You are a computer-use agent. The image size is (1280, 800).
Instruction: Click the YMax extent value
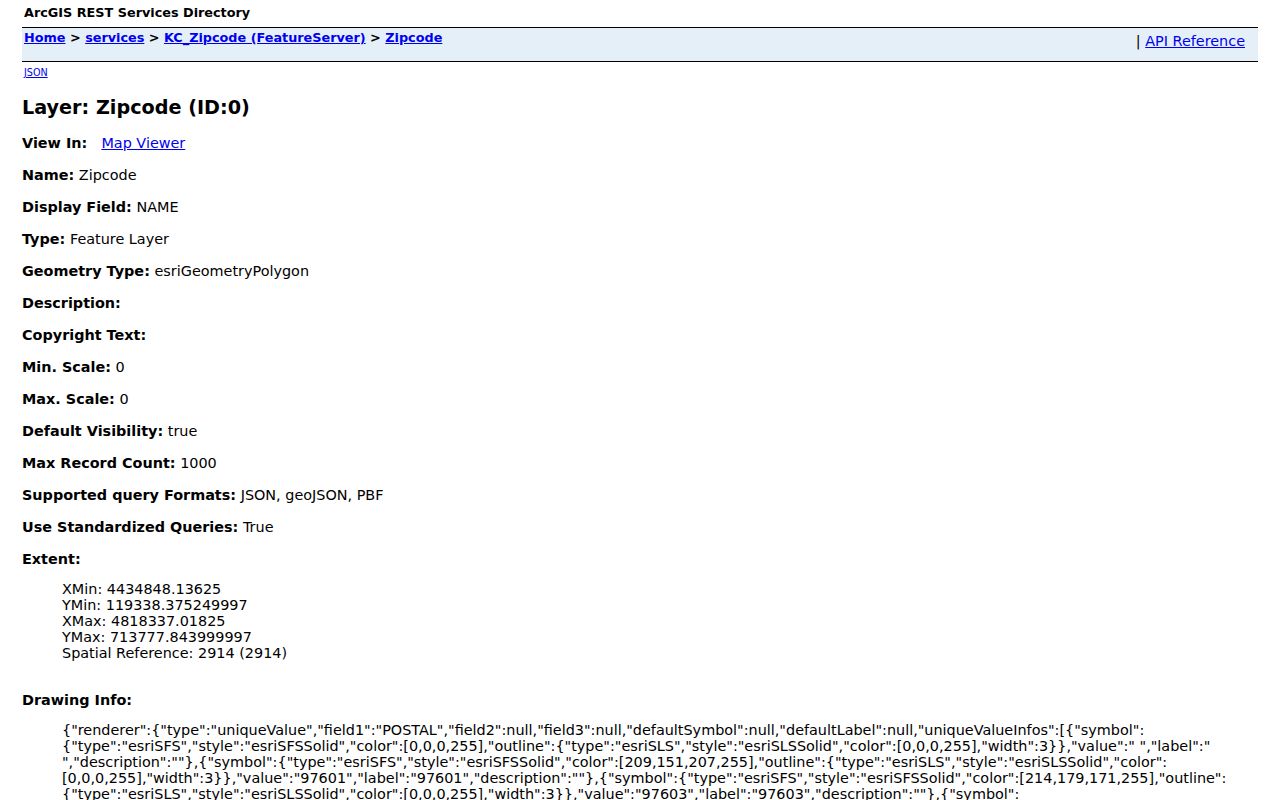click(x=157, y=637)
